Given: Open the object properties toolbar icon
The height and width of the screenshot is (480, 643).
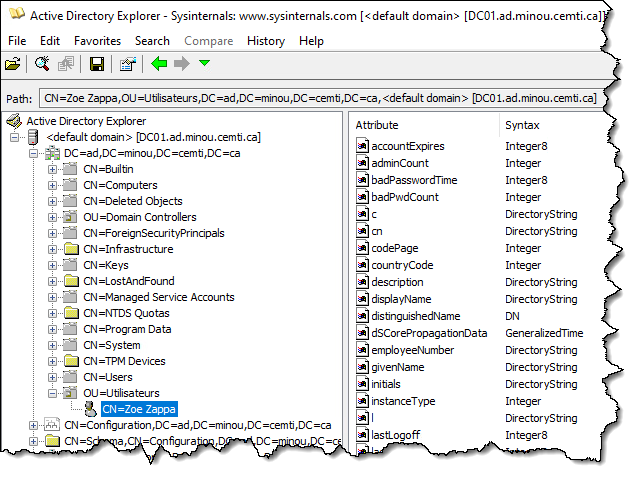Looking at the screenshot, I should [128, 64].
